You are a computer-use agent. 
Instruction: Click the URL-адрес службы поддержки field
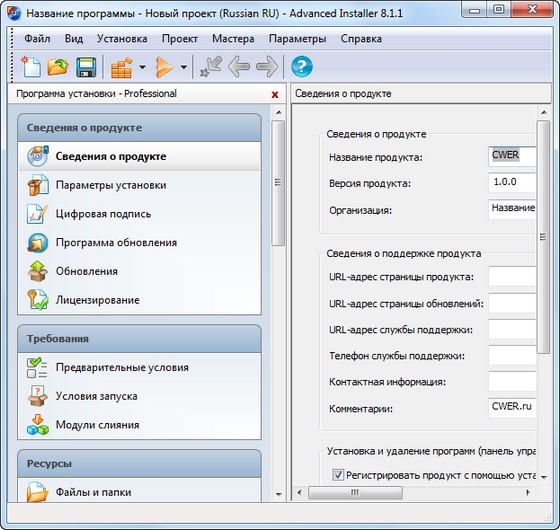512,329
